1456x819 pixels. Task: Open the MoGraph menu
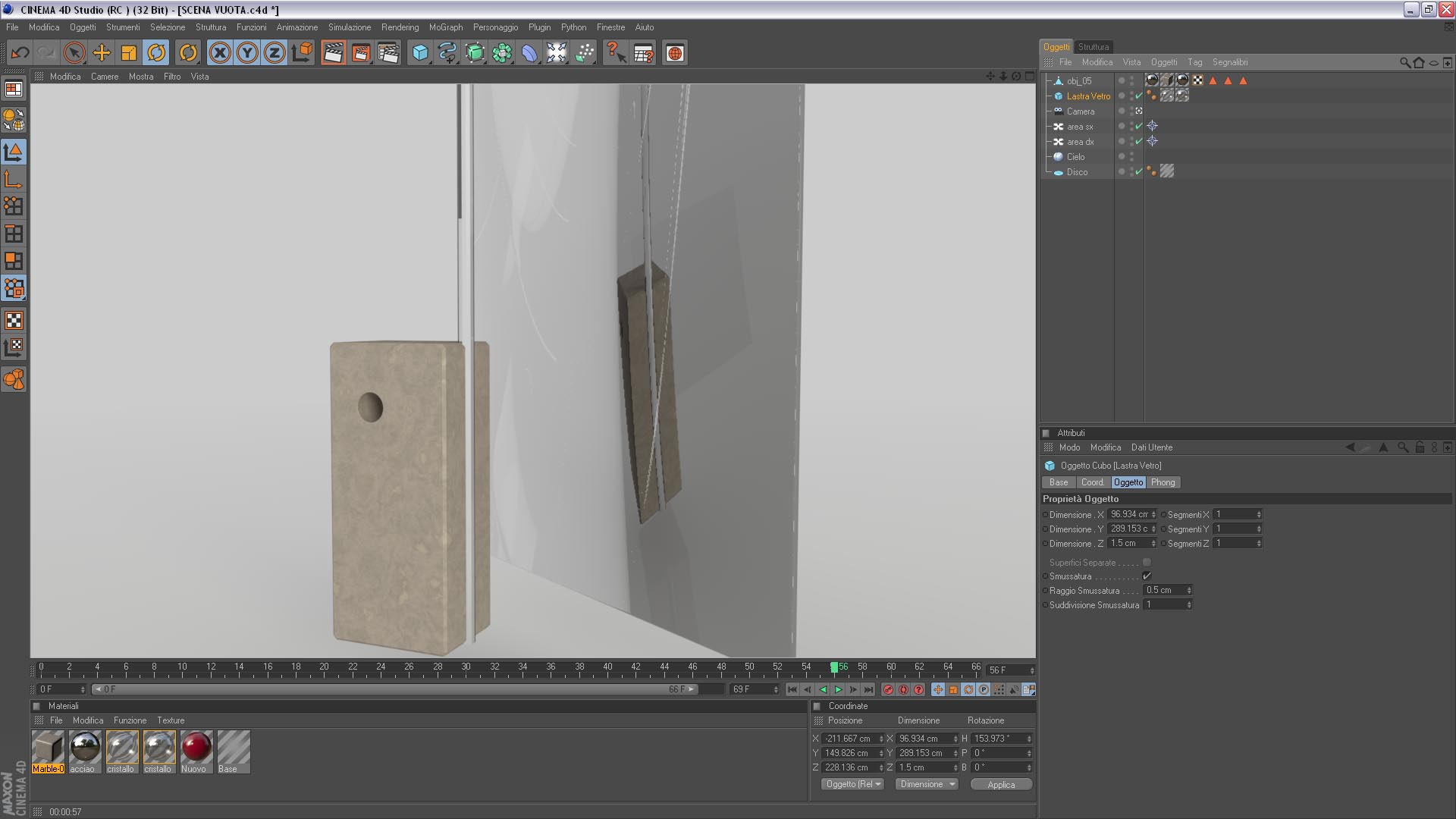click(445, 27)
